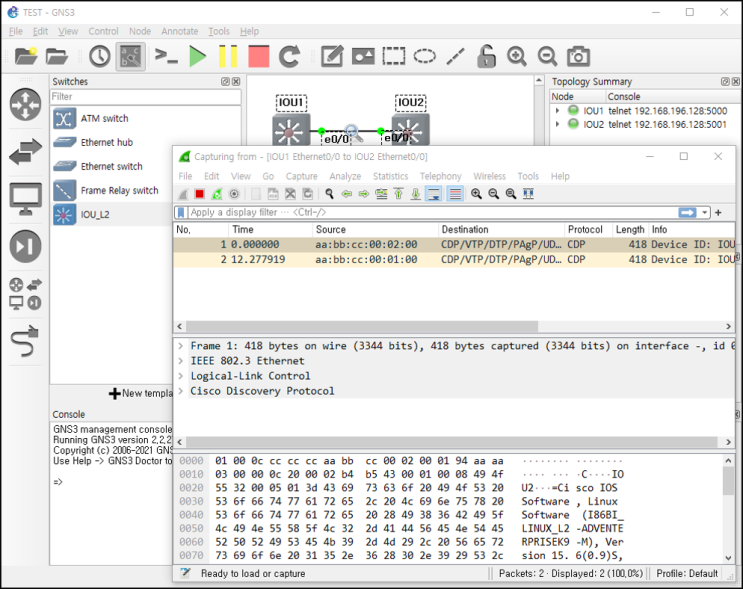
Task: Open the GNS3 Tools menu
Action: [219, 31]
